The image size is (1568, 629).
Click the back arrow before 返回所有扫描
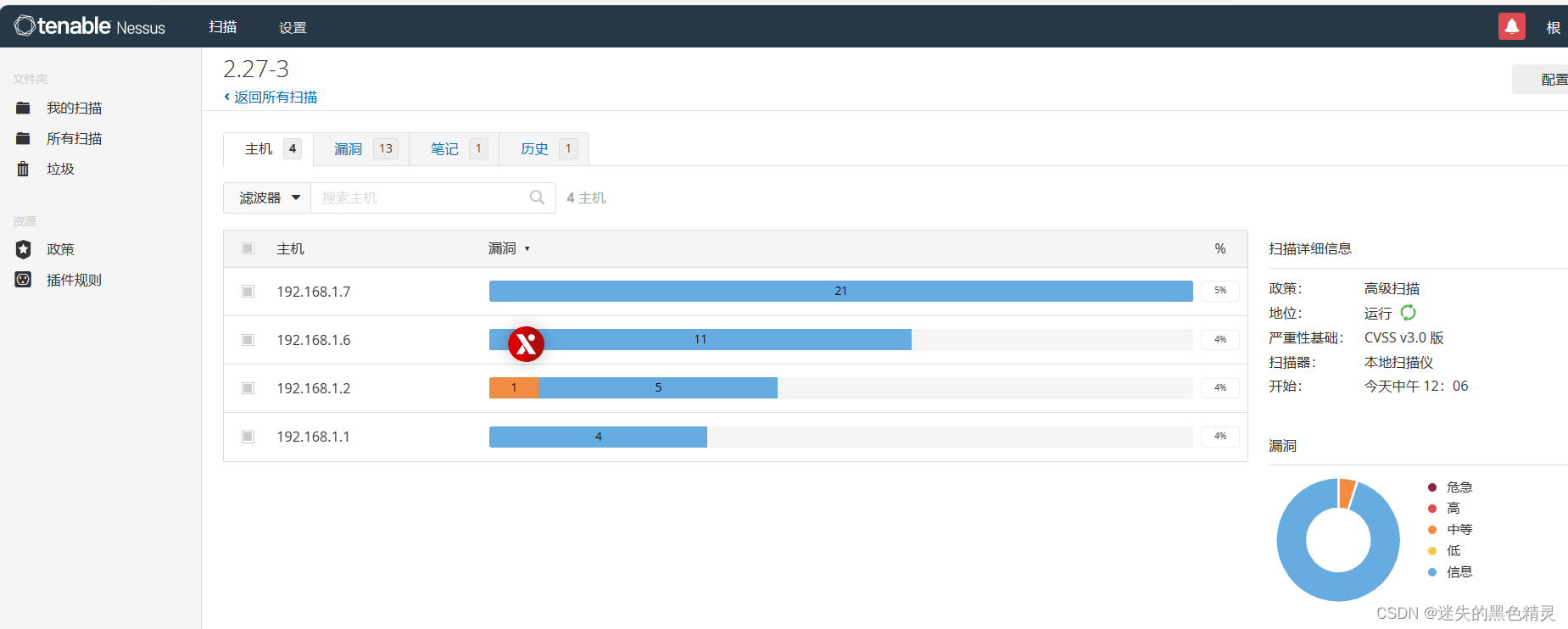pyautogui.click(x=226, y=97)
